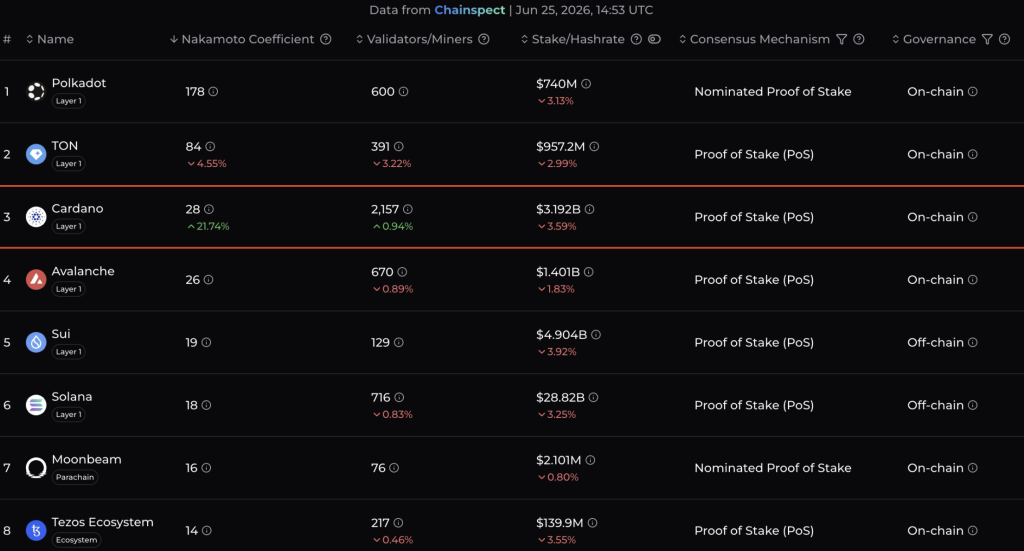Sort by Stake/Hashrate column

click(x=573, y=39)
